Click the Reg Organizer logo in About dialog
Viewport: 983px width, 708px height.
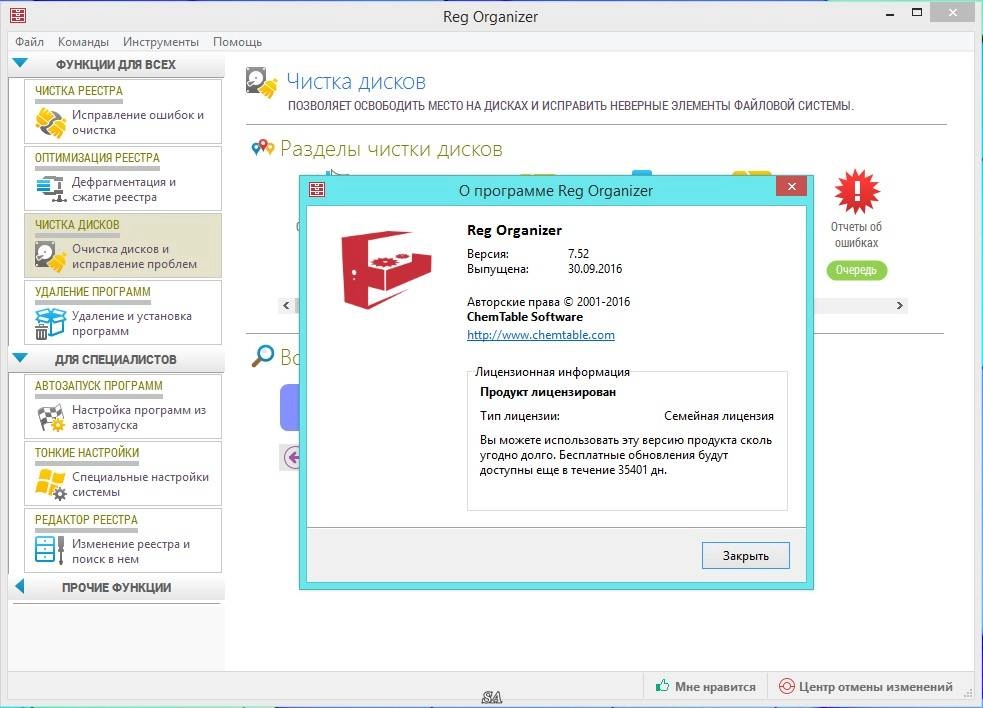click(x=386, y=270)
